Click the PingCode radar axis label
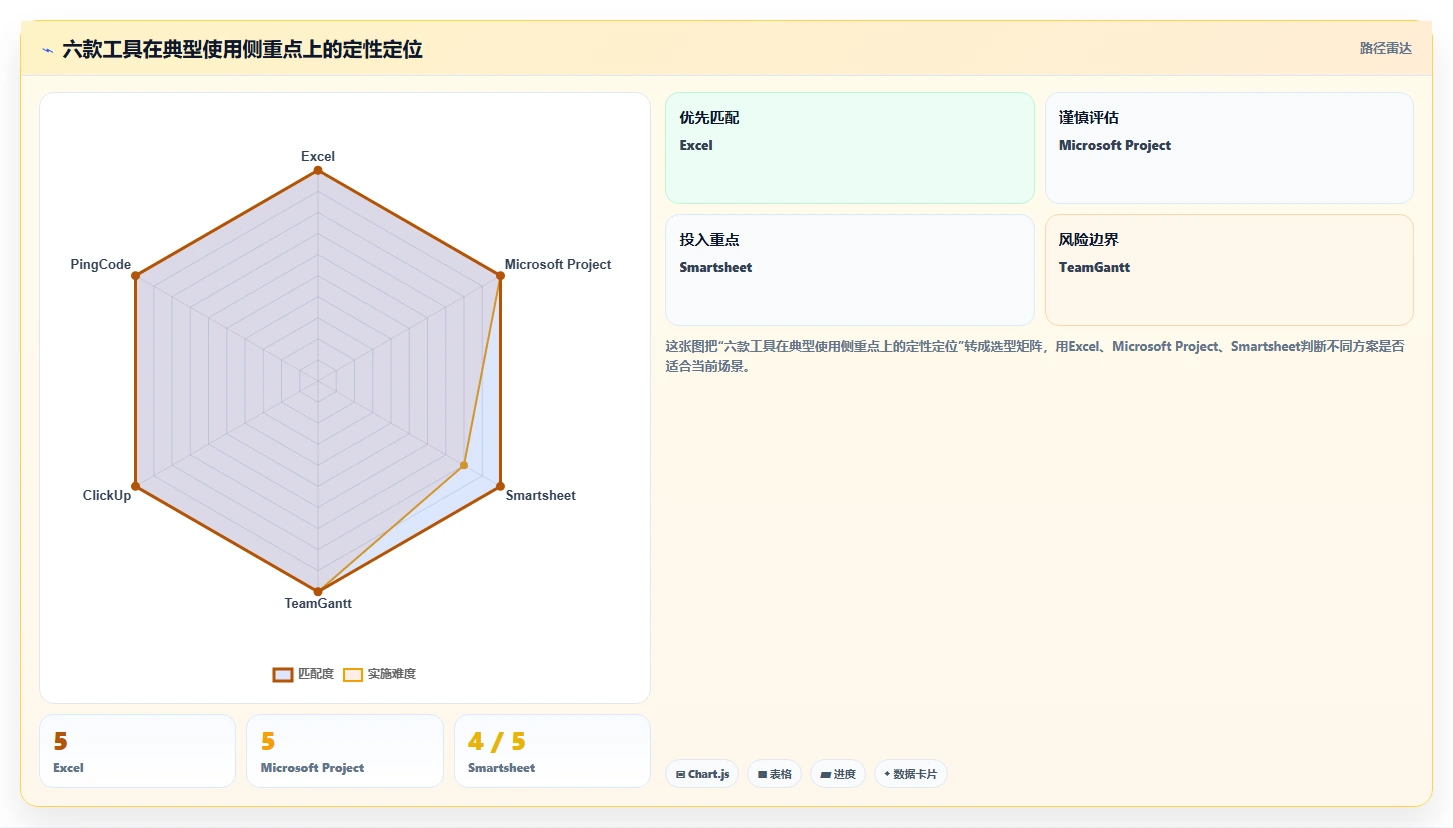 101,264
